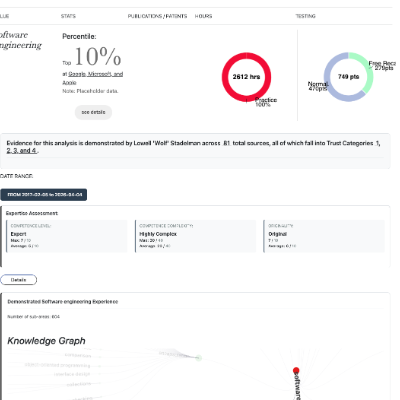
Task: Click the 'Percentile:' label
Action: click(79, 36)
